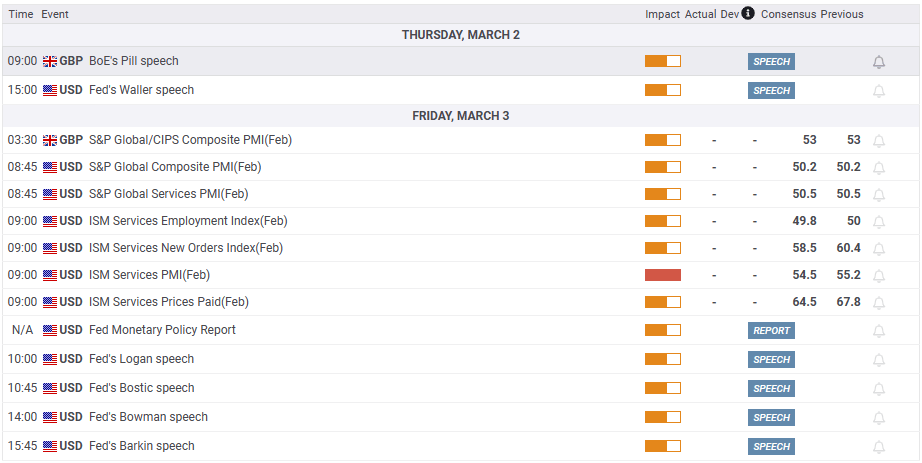
Task: Click the Time column header
Action: coord(20,14)
